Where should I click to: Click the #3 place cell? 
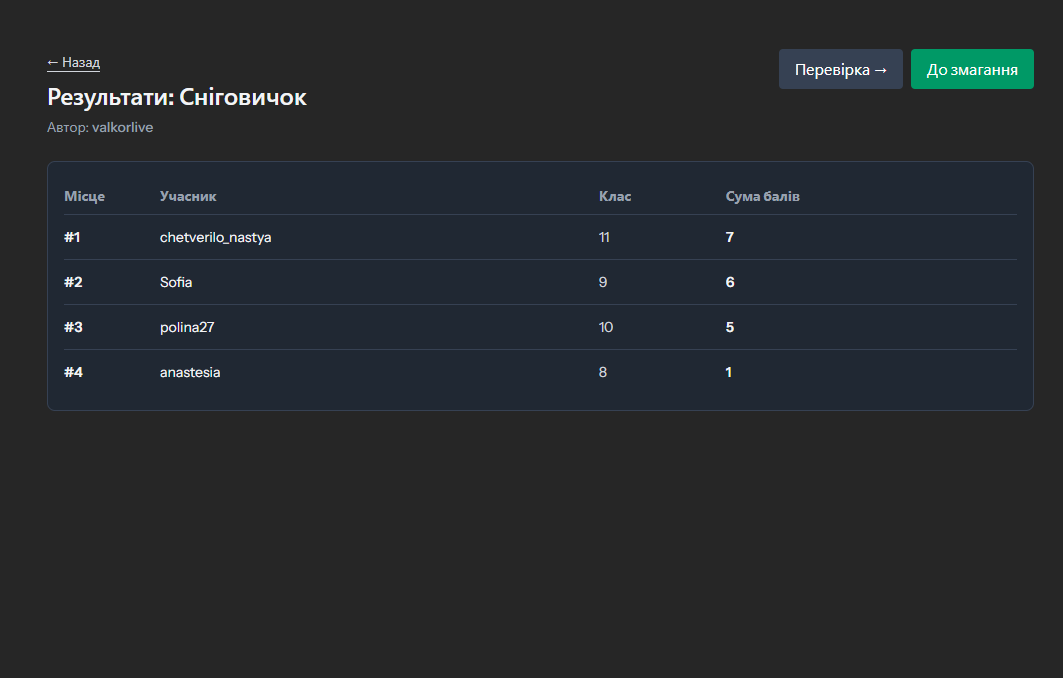point(73,327)
